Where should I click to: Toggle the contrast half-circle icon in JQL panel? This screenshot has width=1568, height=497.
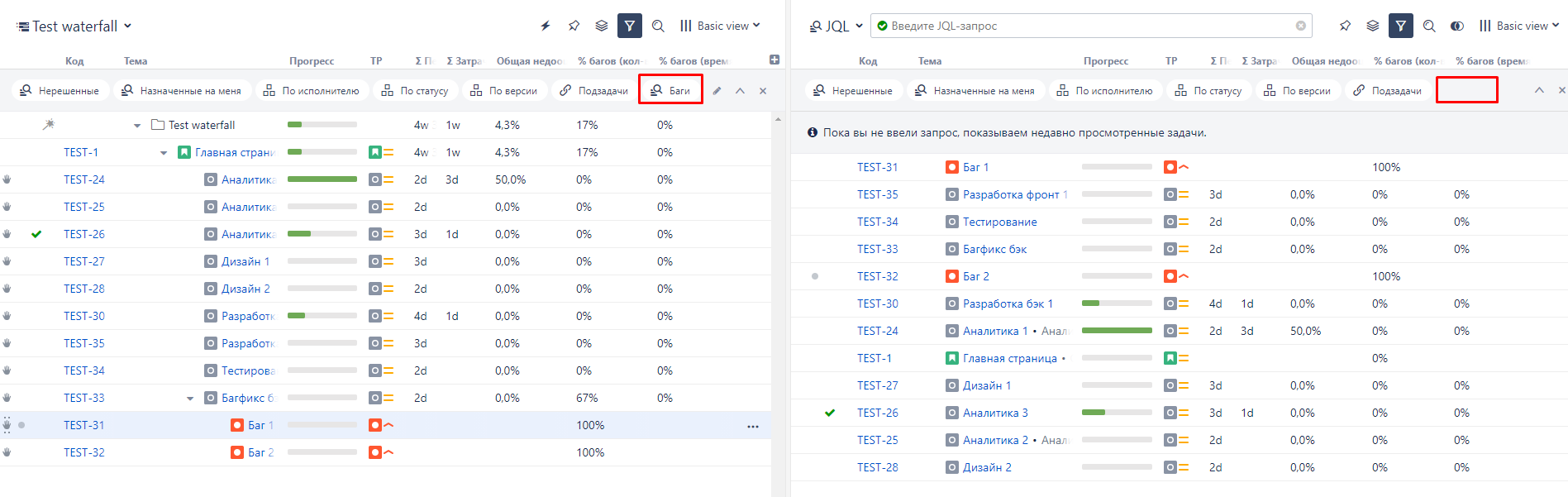pos(1457,26)
